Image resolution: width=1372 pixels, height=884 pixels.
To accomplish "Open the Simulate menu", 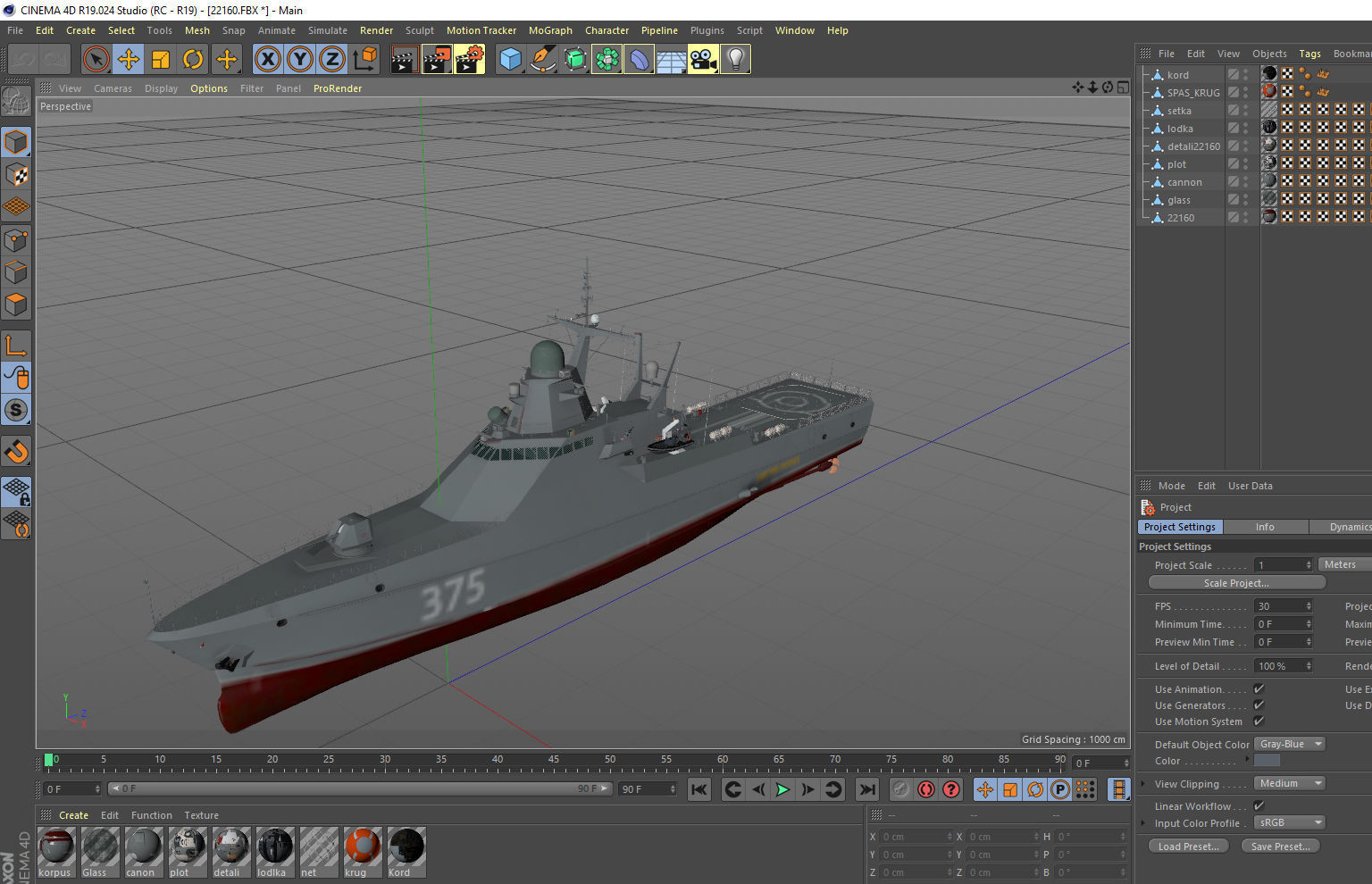I will click(328, 30).
